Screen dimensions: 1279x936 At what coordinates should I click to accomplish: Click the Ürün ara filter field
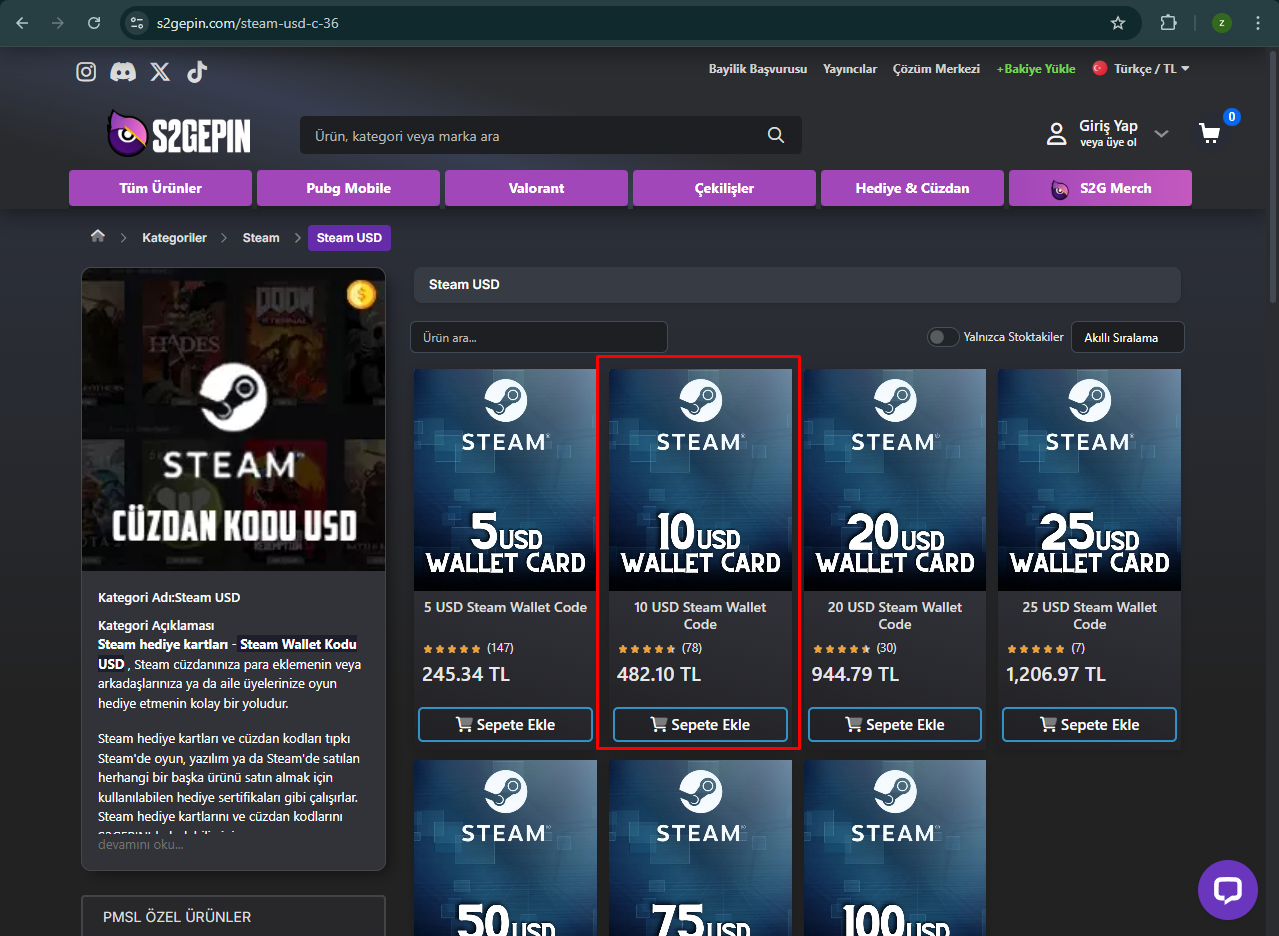pyautogui.click(x=538, y=337)
